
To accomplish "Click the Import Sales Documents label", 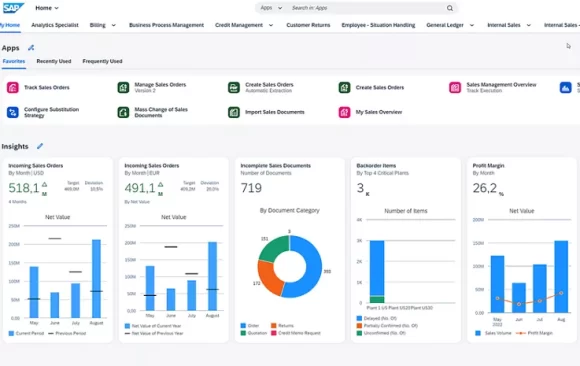I will (275, 112).
